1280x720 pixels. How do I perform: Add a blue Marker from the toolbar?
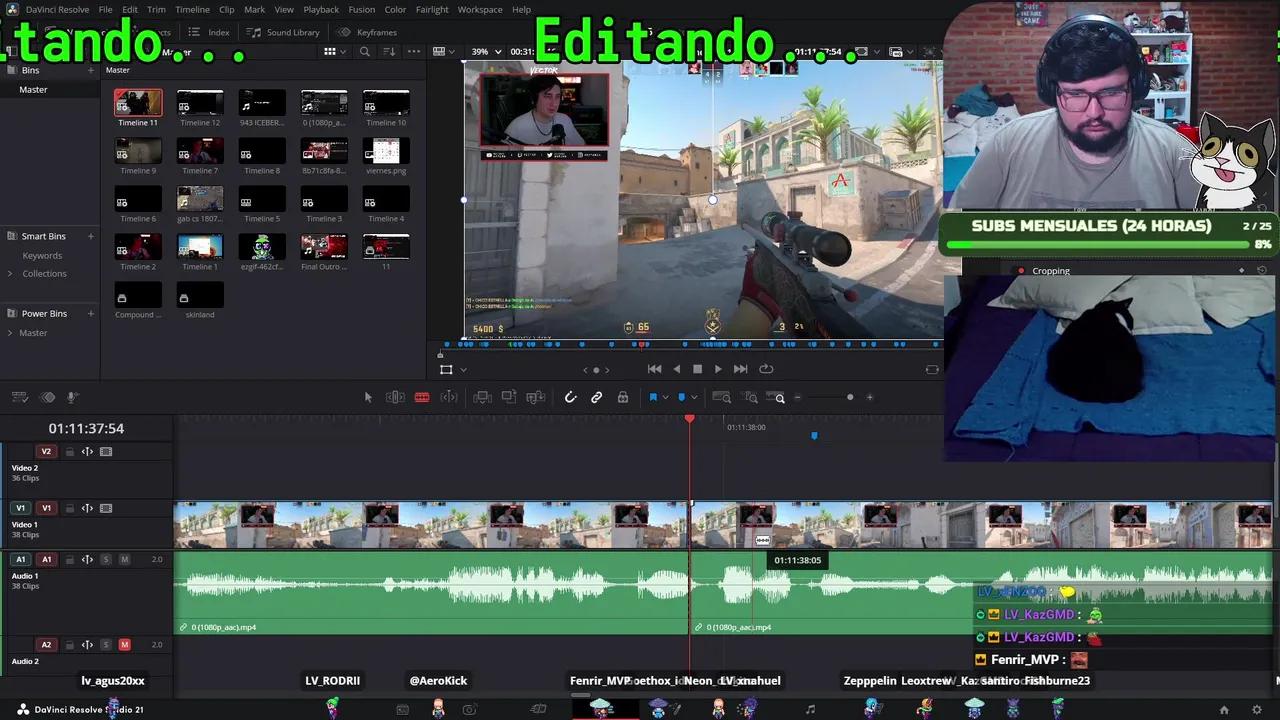(682, 397)
